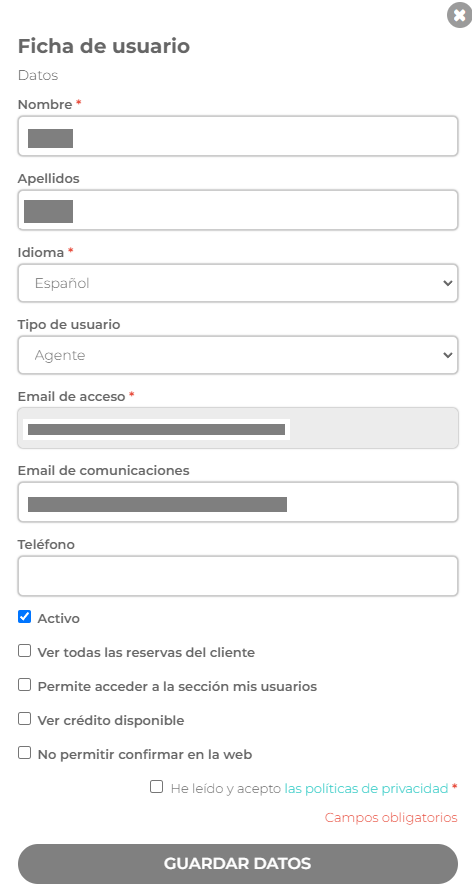The height and width of the screenshot is (896, 472).
Task: Open las políticas de privacidad link
Action: [x=366, y=789]
